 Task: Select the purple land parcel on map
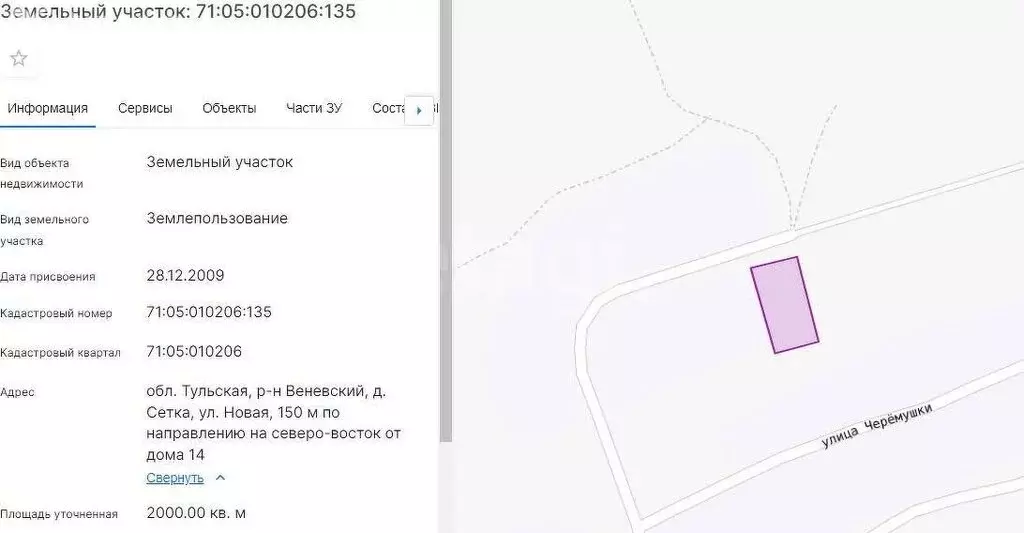[784, 305]
